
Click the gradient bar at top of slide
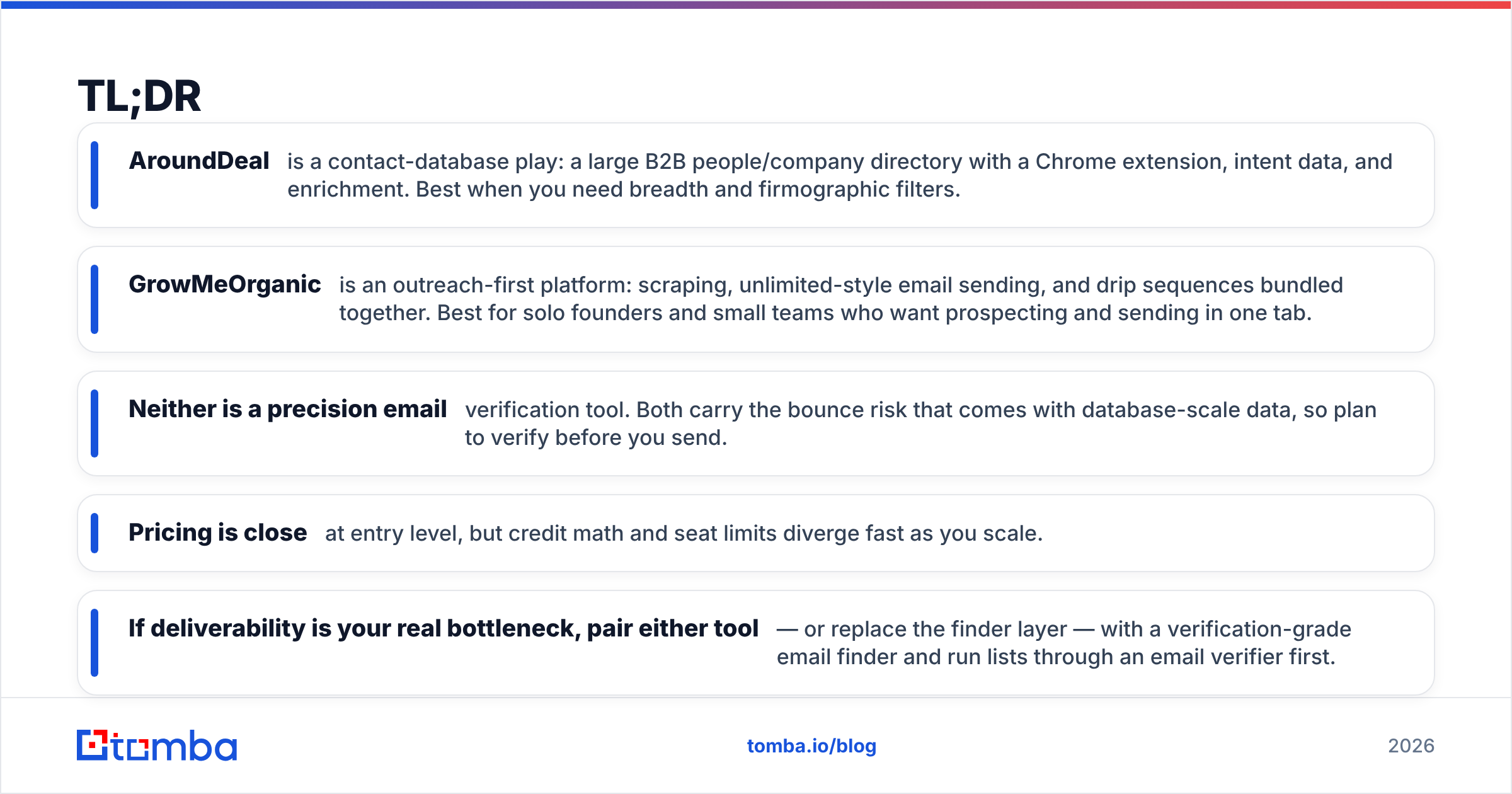(756, 4)
